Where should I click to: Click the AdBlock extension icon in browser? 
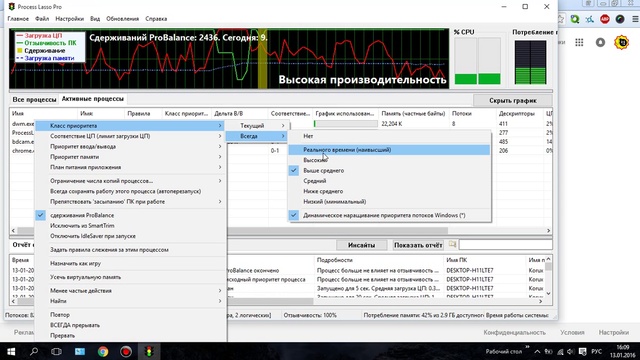click(604, 19)
